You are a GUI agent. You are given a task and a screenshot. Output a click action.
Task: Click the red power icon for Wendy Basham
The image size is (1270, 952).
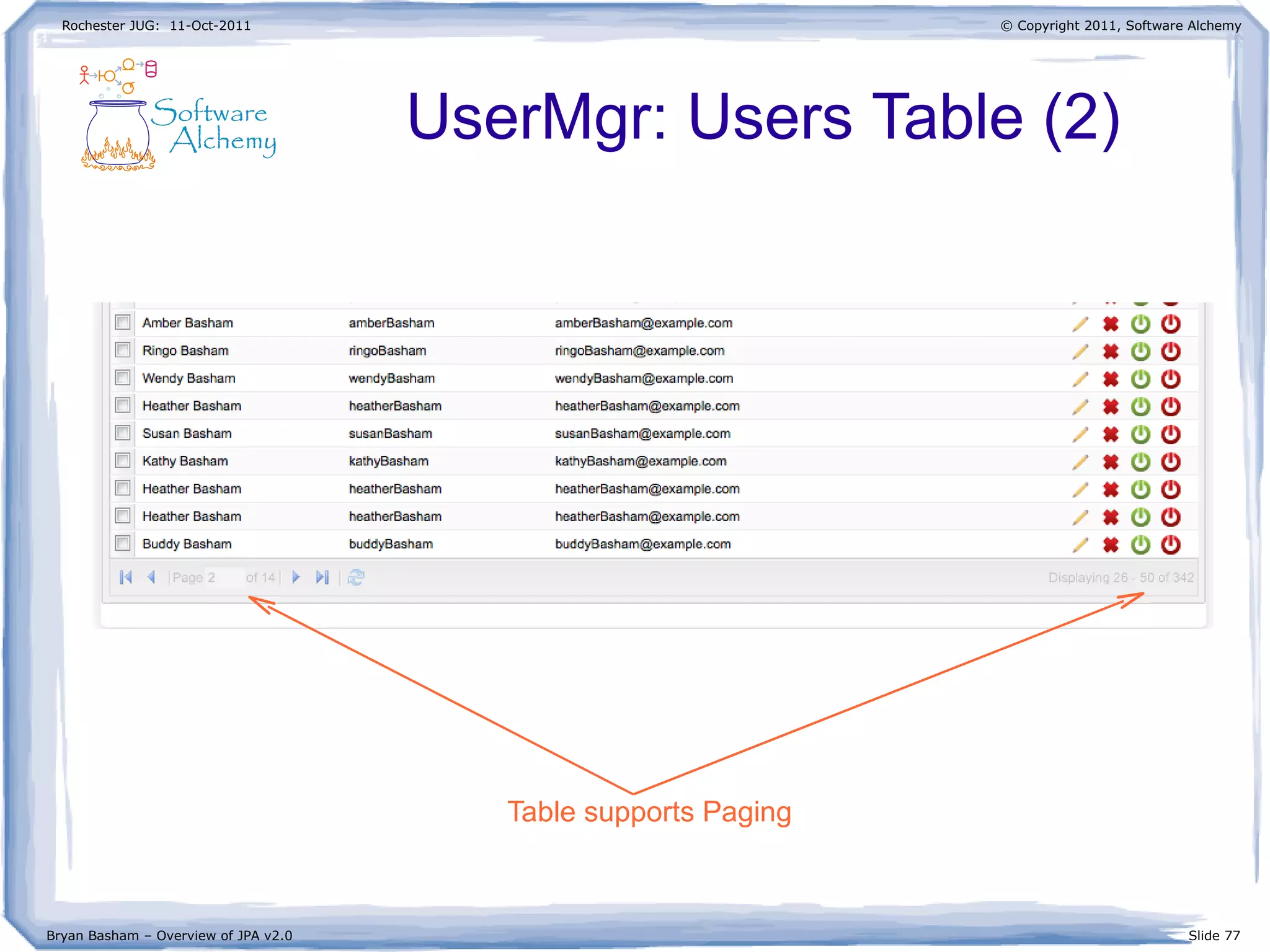pyautogui.click(x=1171, y=379)
